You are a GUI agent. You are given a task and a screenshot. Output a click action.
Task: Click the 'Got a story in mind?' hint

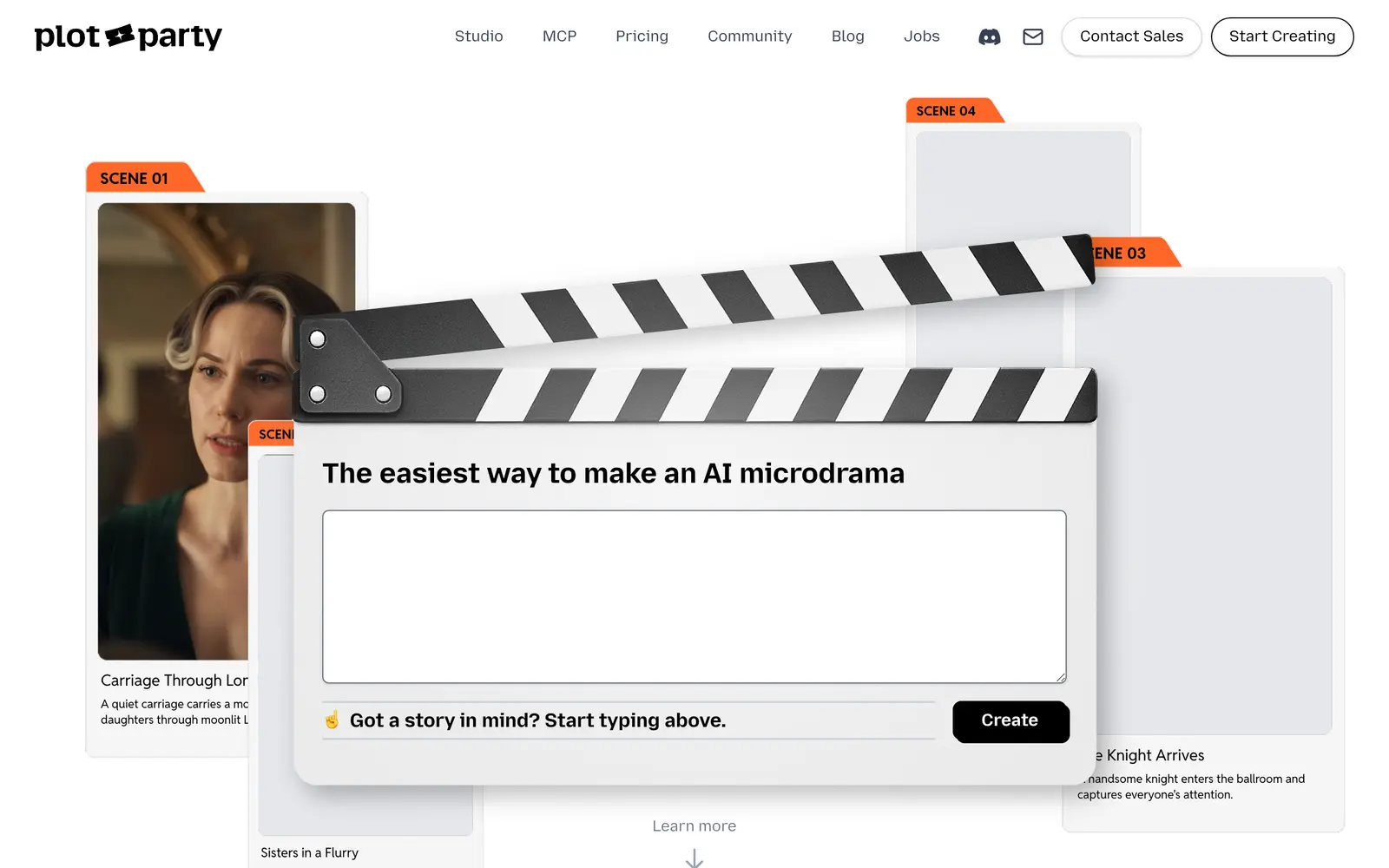point(537,720)
